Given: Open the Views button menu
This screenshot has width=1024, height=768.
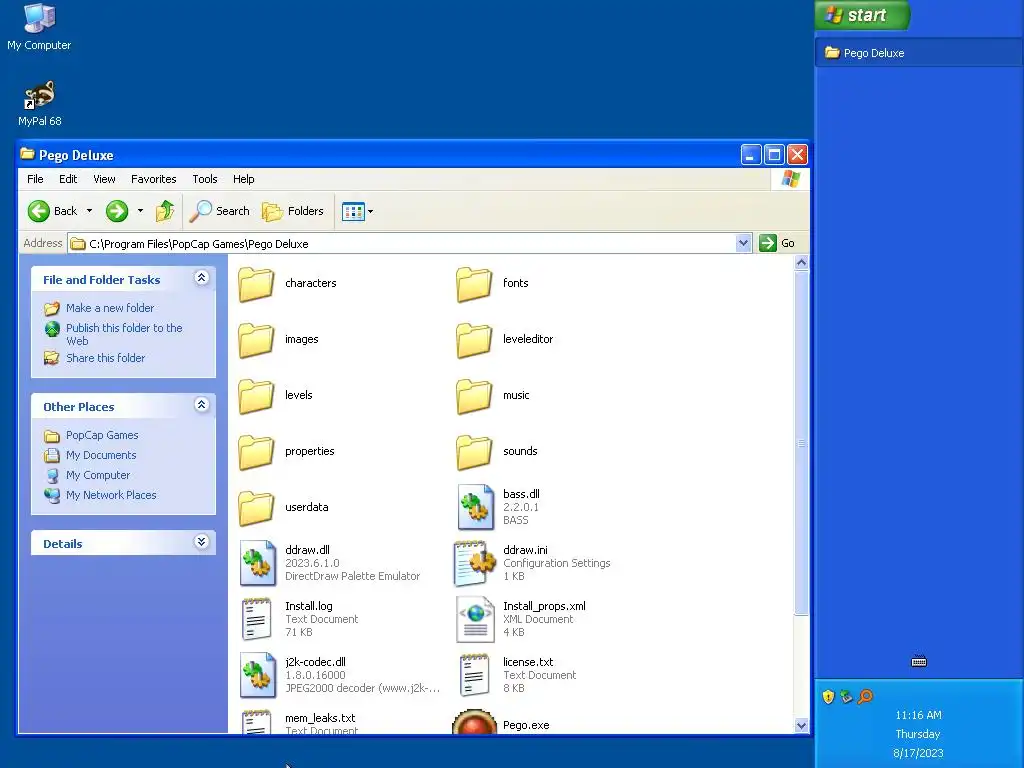Looking at the screenshot, I should point(357,211).
